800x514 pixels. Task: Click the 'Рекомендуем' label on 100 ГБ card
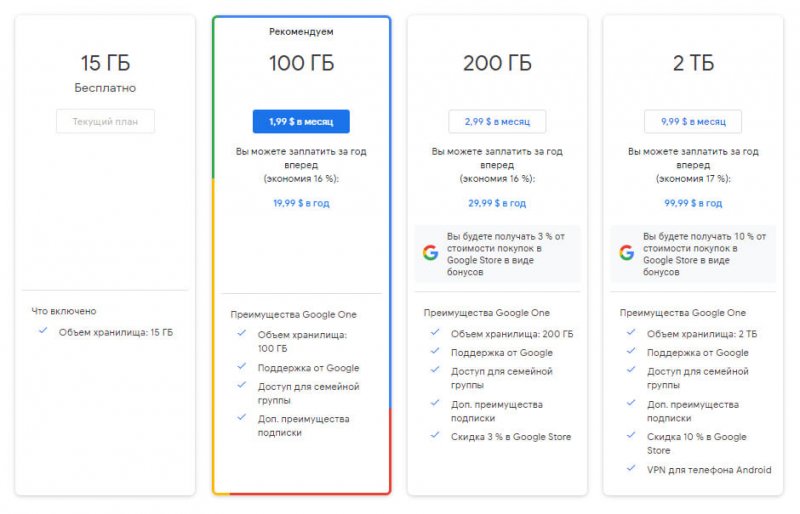[301, 32]
